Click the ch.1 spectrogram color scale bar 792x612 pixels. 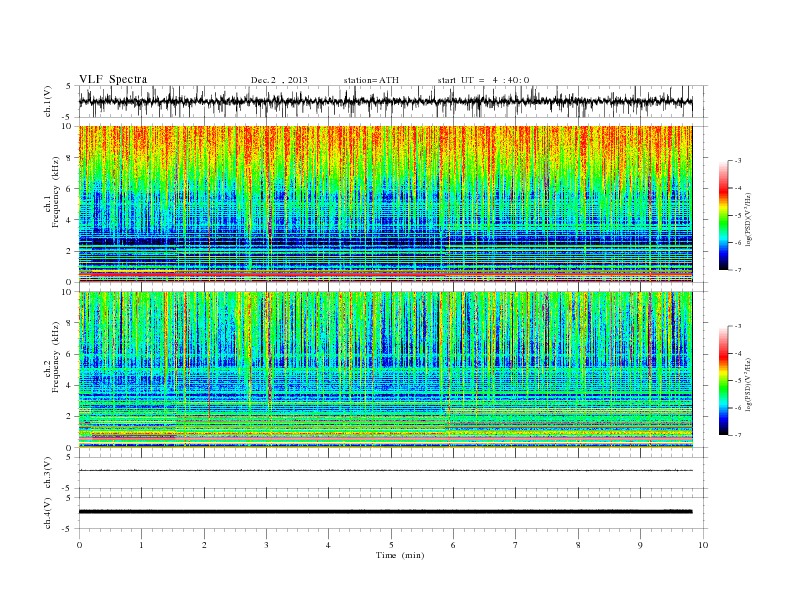724,215
